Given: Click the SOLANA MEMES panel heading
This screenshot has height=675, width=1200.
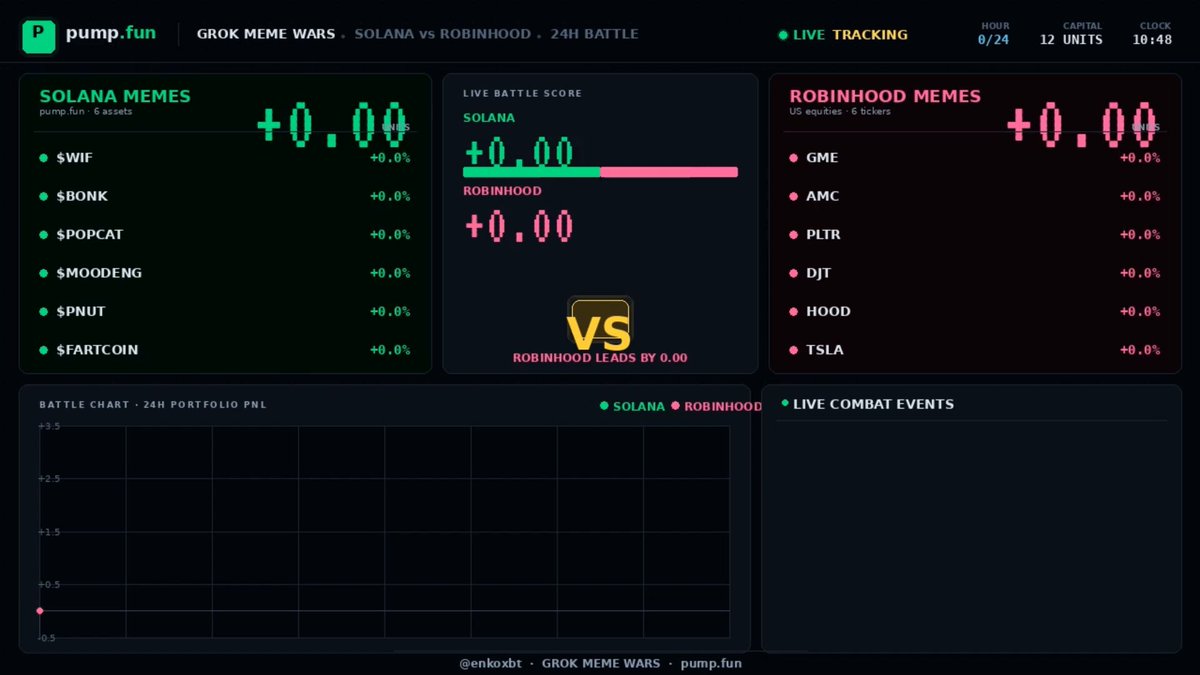Looking at the screenshot, I should 115,96.
